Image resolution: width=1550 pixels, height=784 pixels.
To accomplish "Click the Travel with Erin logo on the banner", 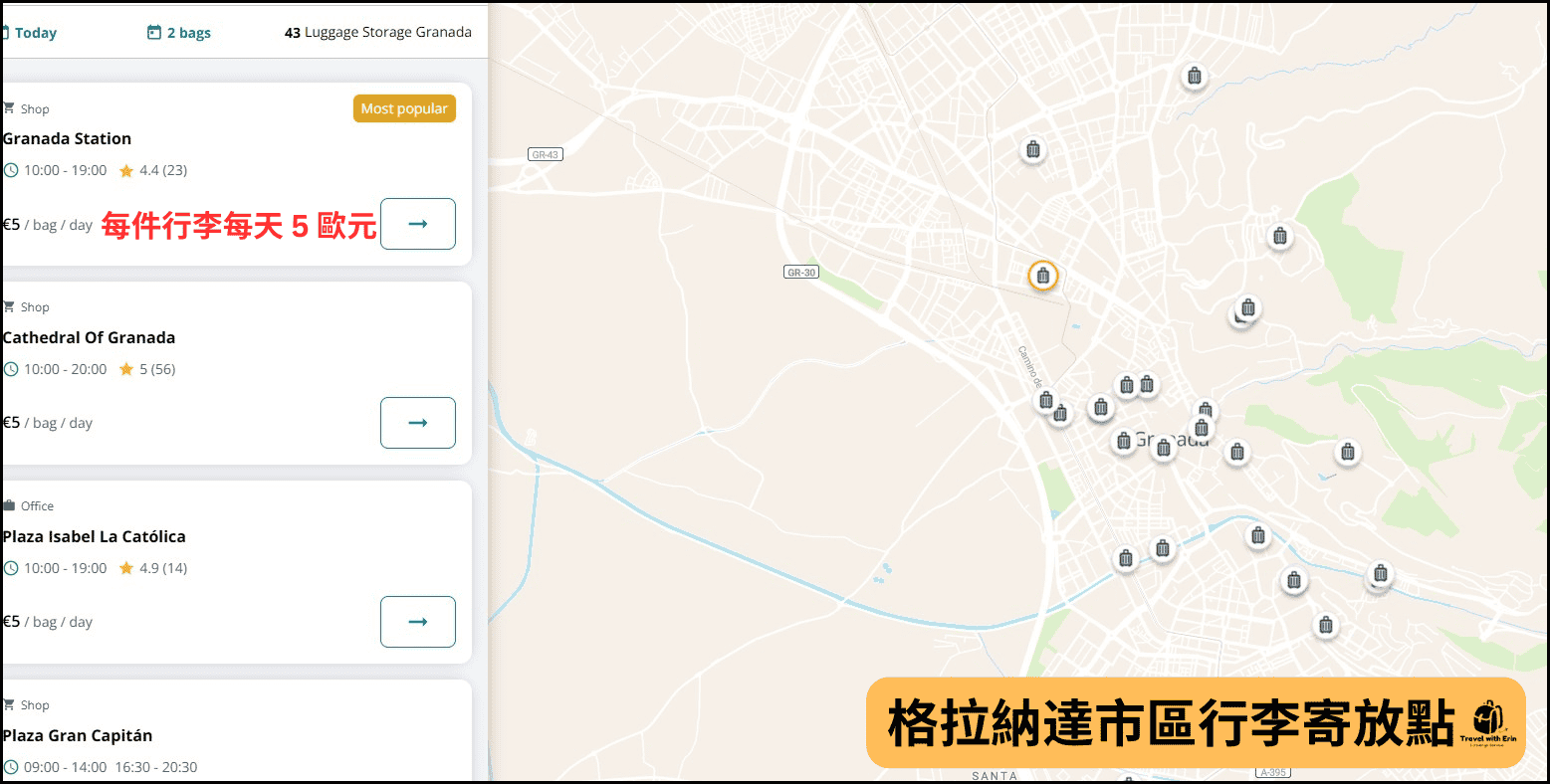I will click(1487, 725).
